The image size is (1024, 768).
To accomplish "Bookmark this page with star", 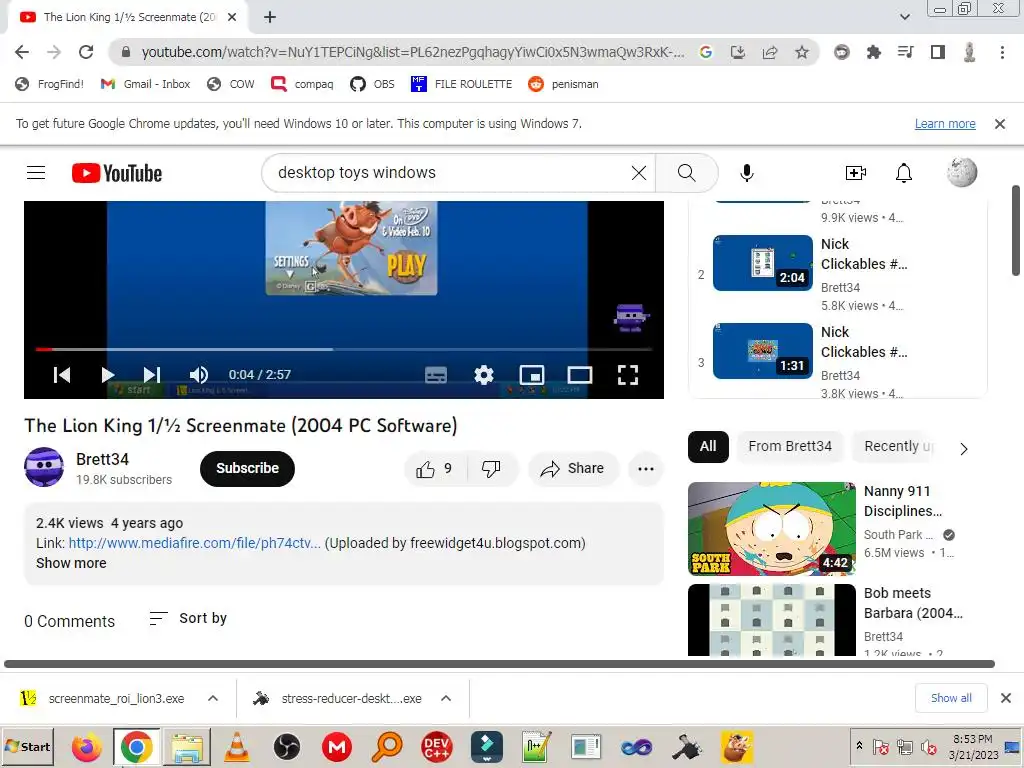I will [802, 52].
